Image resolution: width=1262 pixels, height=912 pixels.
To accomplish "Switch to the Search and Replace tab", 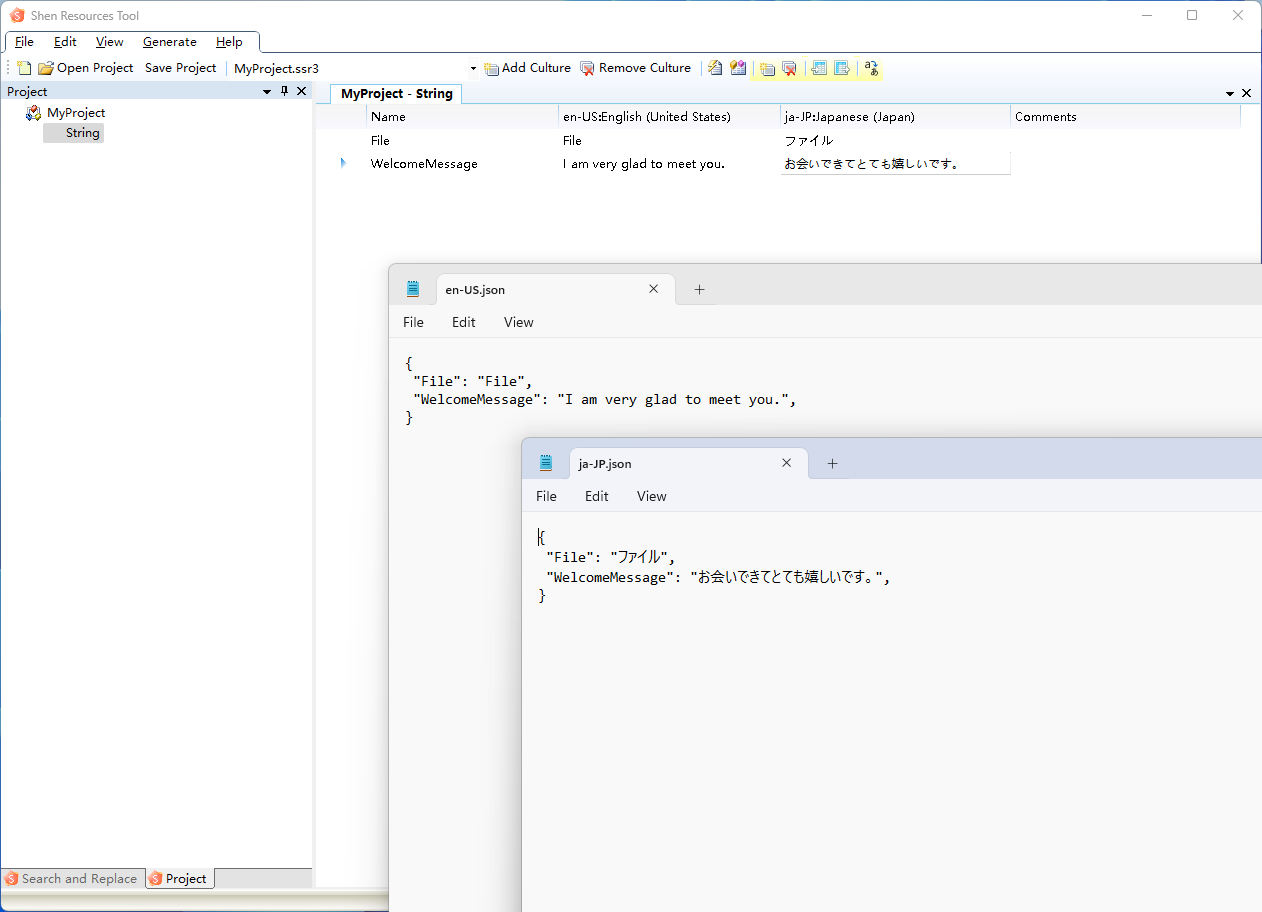I will [71, 878].
